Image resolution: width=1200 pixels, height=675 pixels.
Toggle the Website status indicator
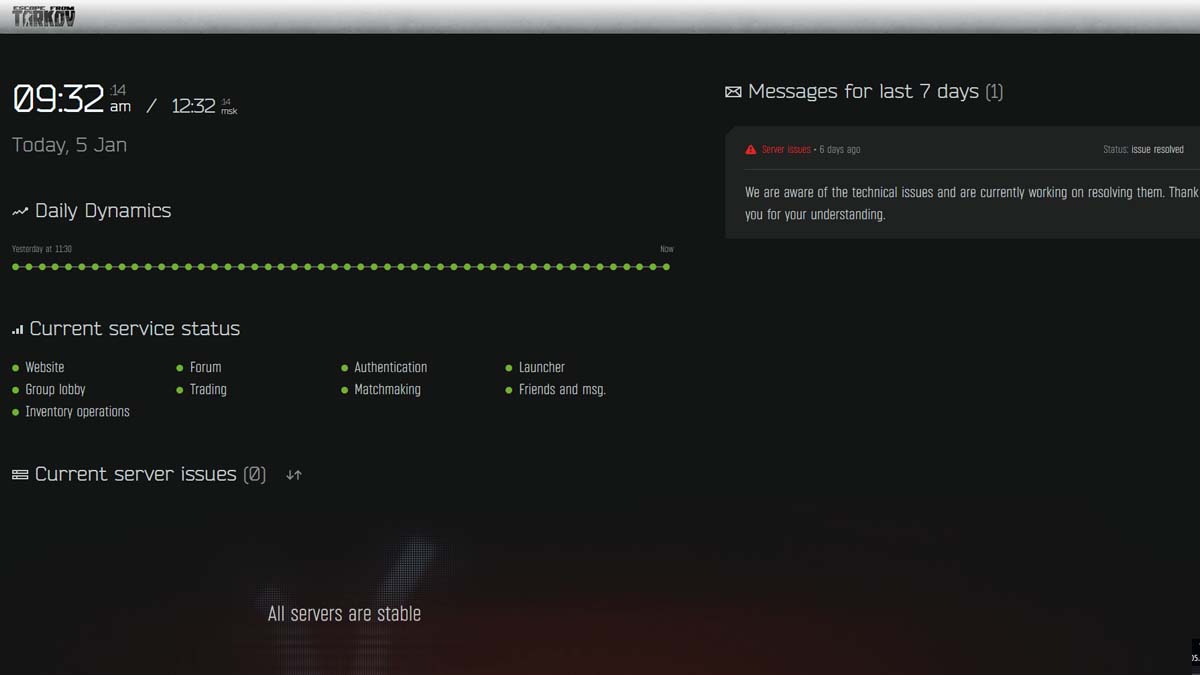pyautogui.click(x=16, y=367)
